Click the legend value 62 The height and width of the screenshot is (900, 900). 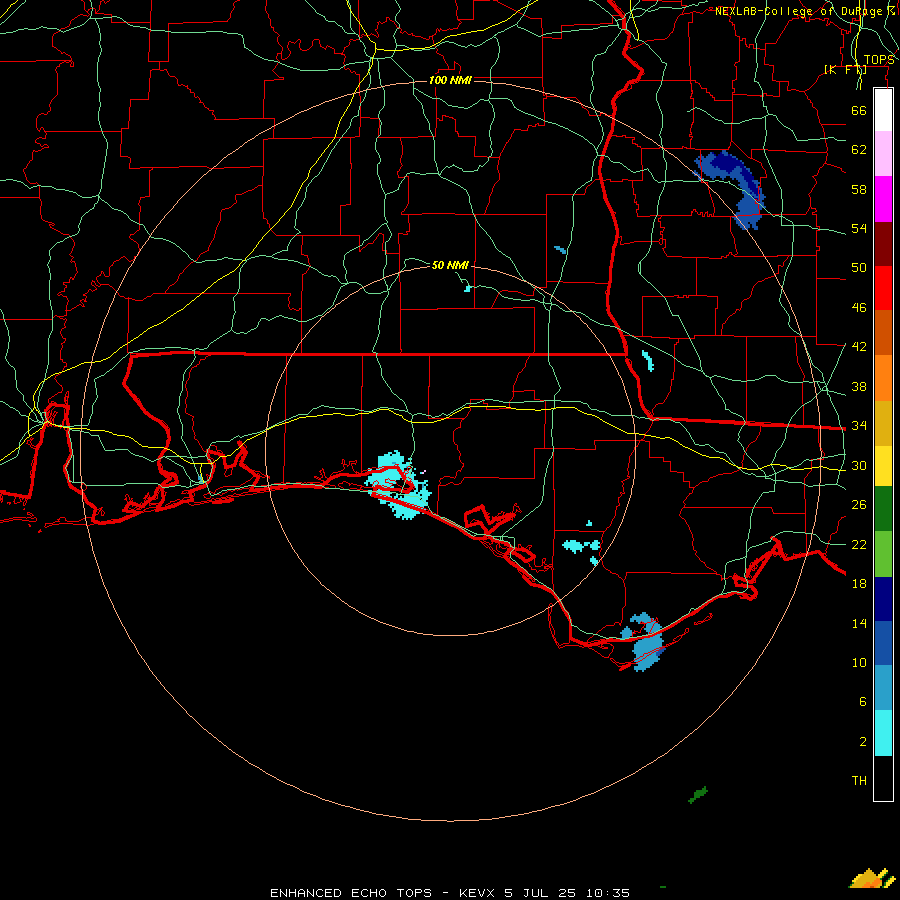pyautogui.click(x=859, y=150)
